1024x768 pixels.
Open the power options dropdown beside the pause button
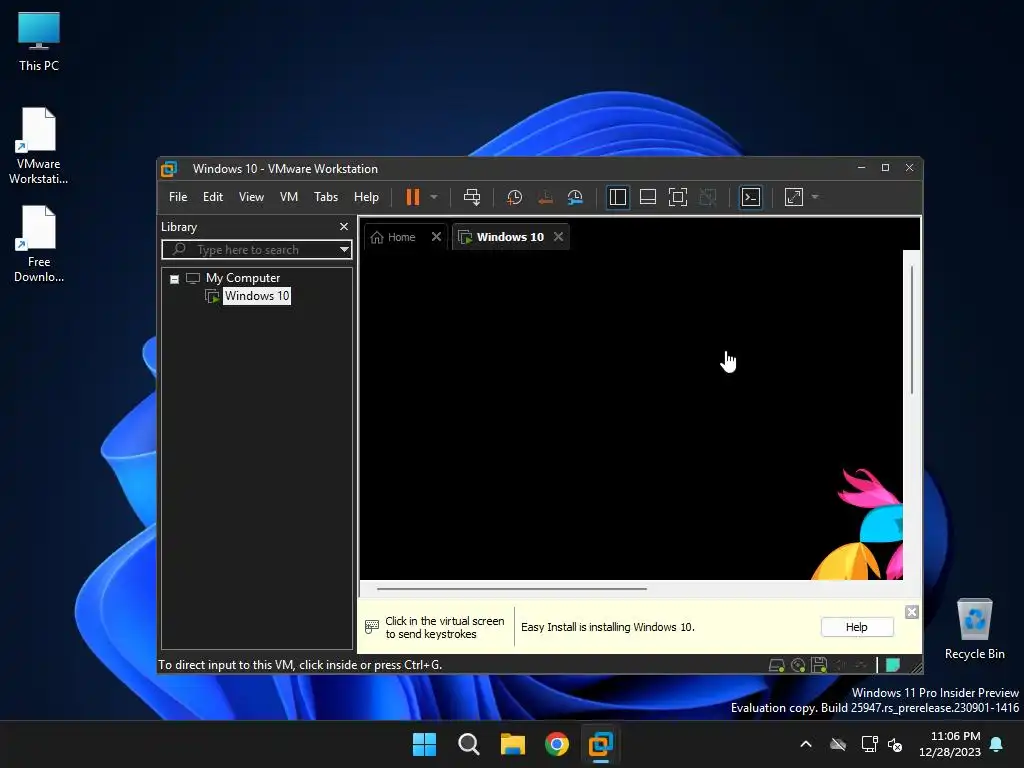point(434,197)
